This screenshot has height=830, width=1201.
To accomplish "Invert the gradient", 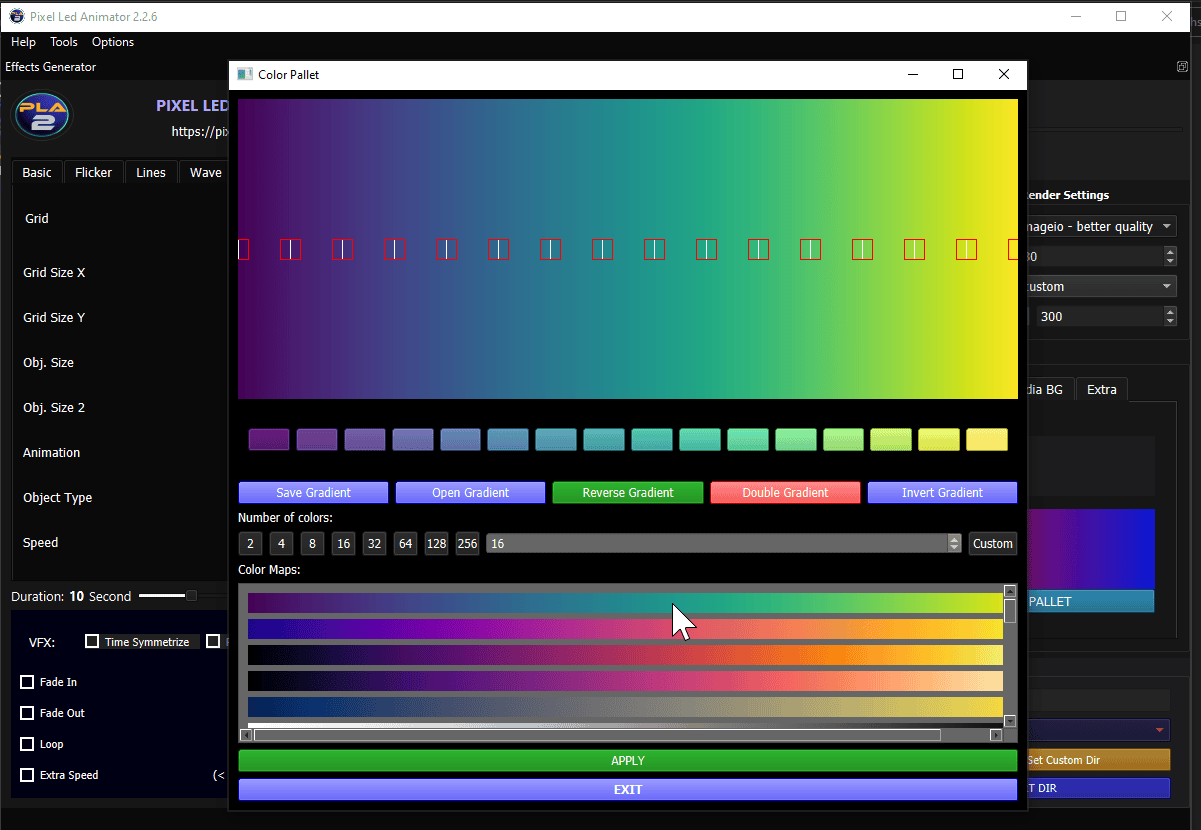I will click(x=941, y=492).
